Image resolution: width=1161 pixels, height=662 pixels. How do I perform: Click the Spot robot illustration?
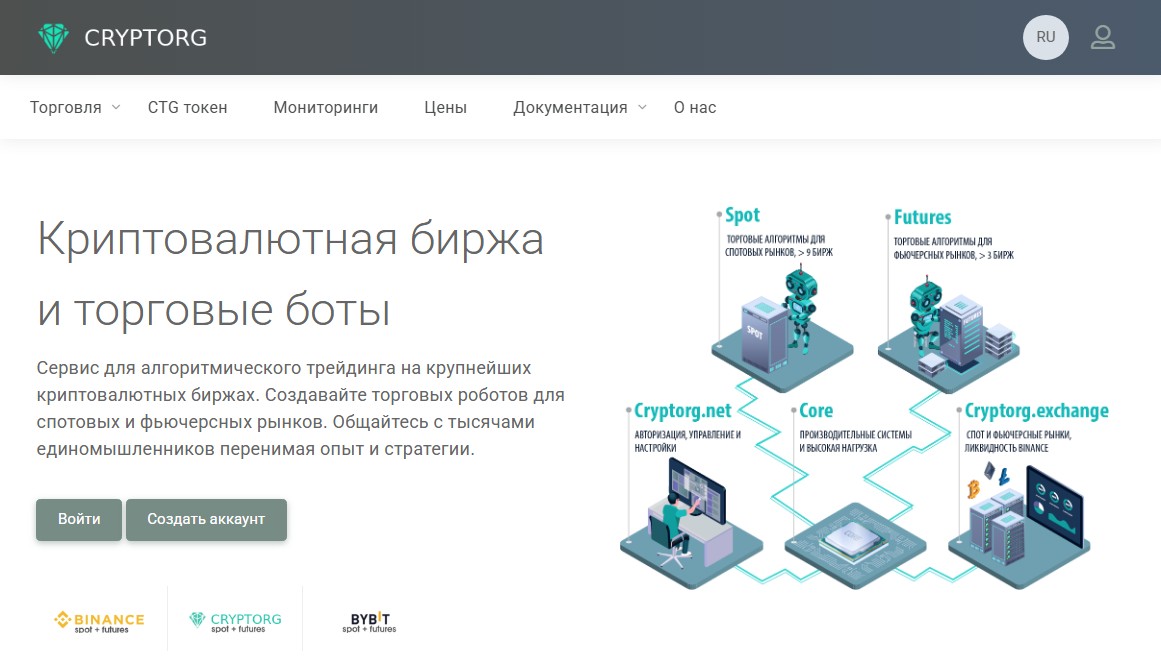pos(782,330)
